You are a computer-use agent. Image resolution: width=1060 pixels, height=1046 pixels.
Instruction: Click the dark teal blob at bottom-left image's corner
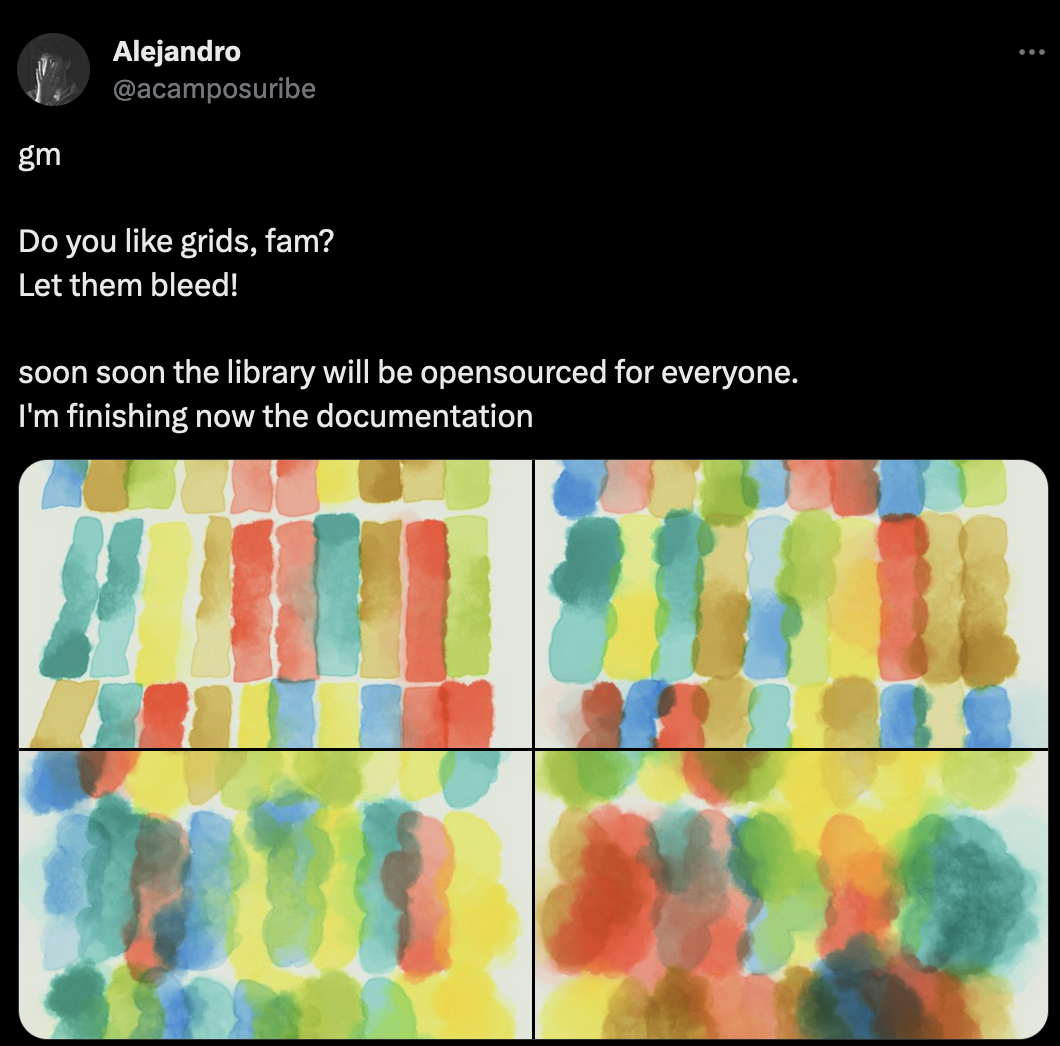pos(71,999)
